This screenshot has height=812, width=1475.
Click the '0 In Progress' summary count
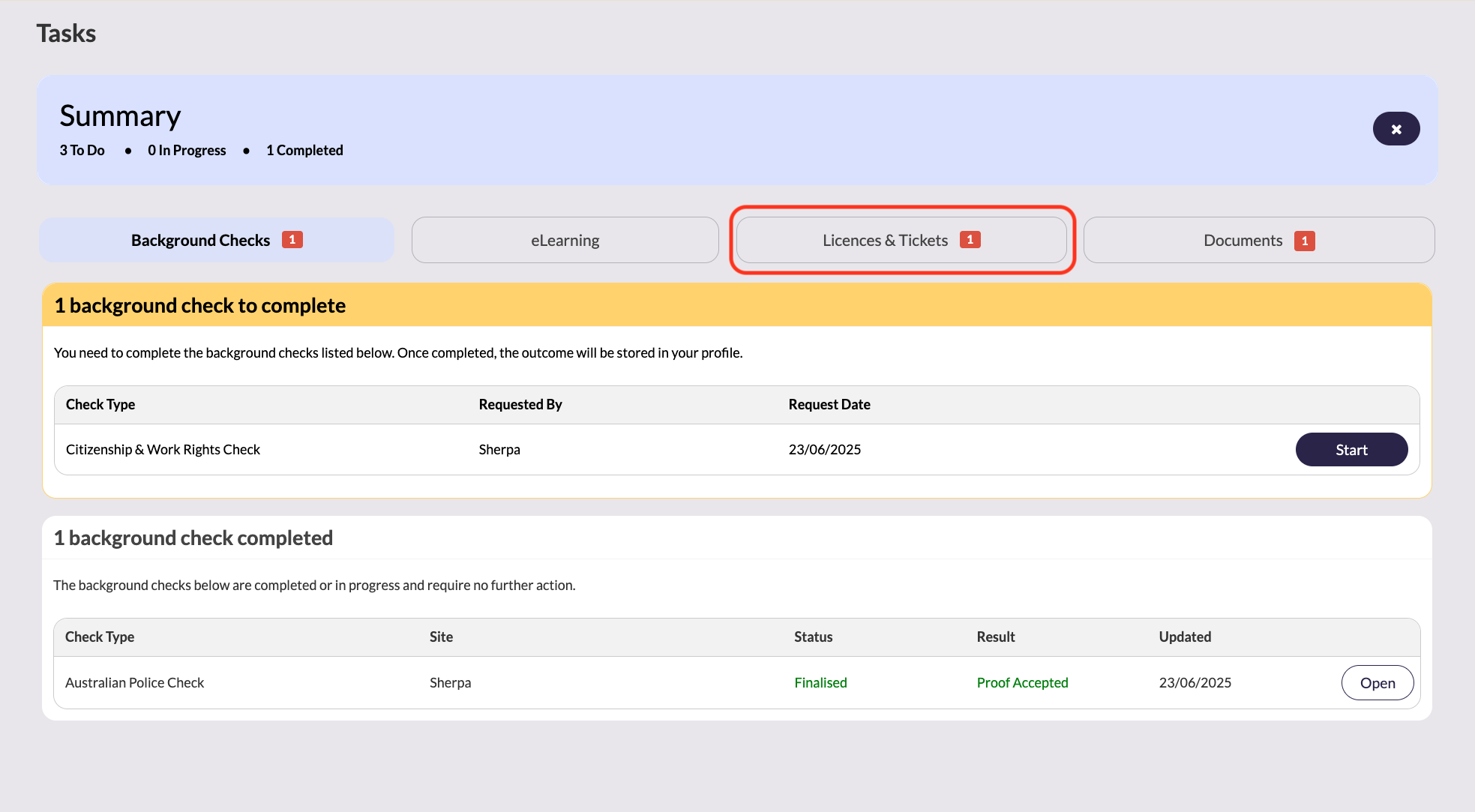[x=187, y=150]
